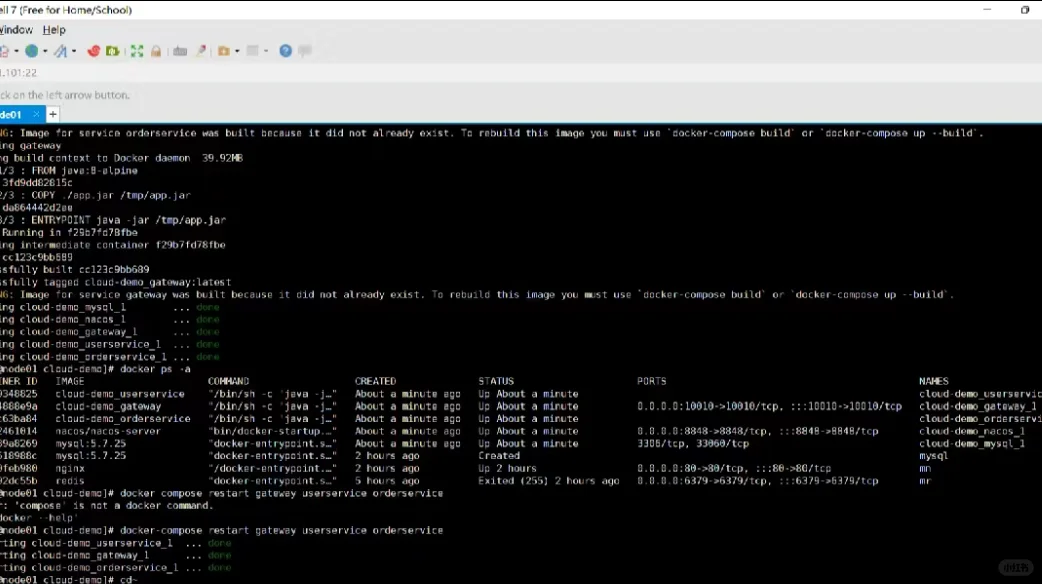Click the highlighter pen icon
1042x584 pixels.
201,51
